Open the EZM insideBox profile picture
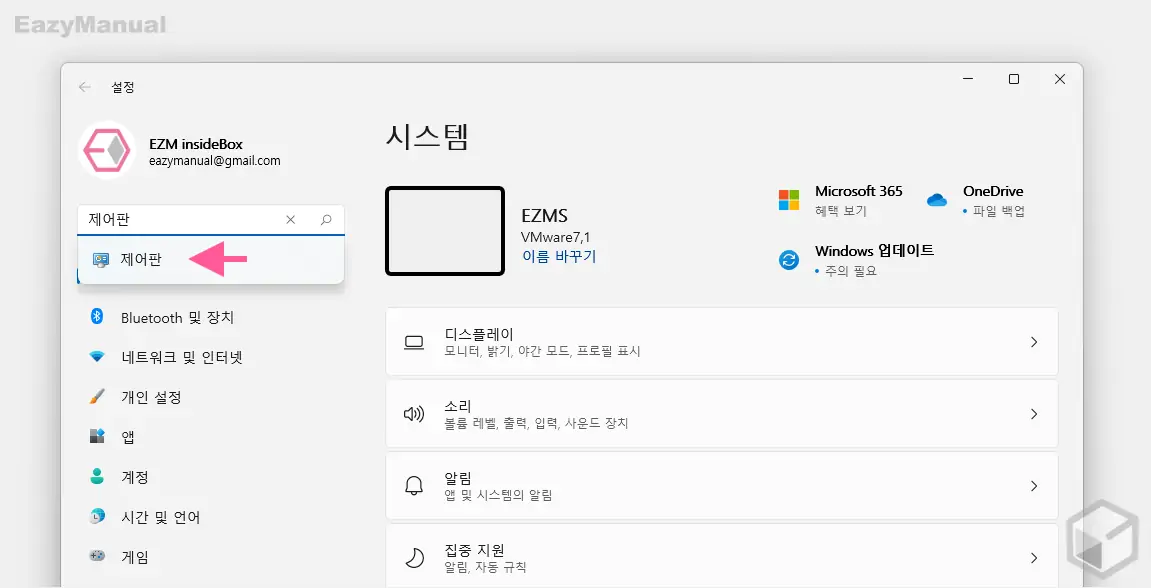The height and width of the screenshot is (588, 1151). (x=106, y=149)
